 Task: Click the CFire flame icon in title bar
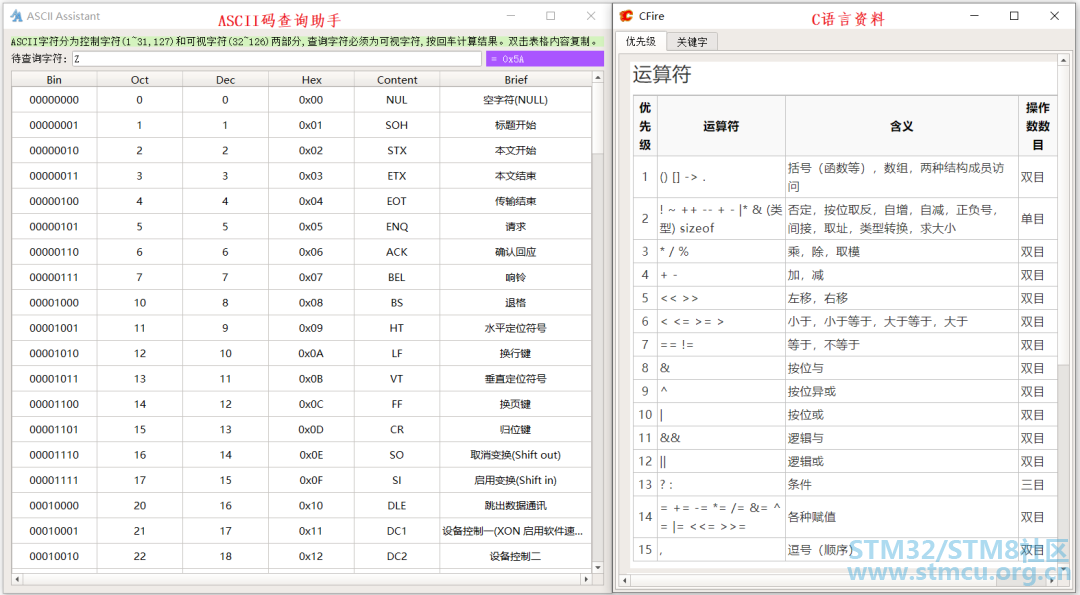coord(626,16)
